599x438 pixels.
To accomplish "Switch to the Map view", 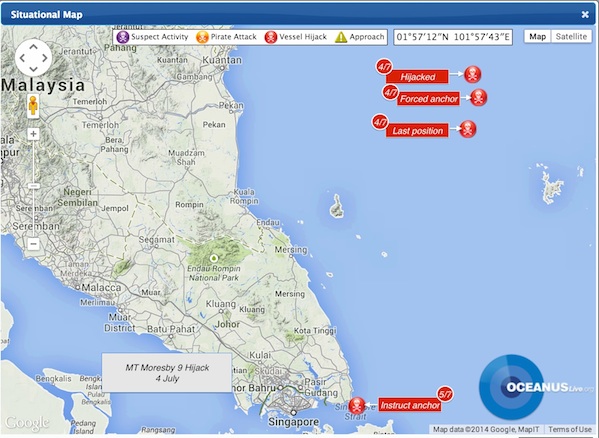I will (x=537, y=37).
